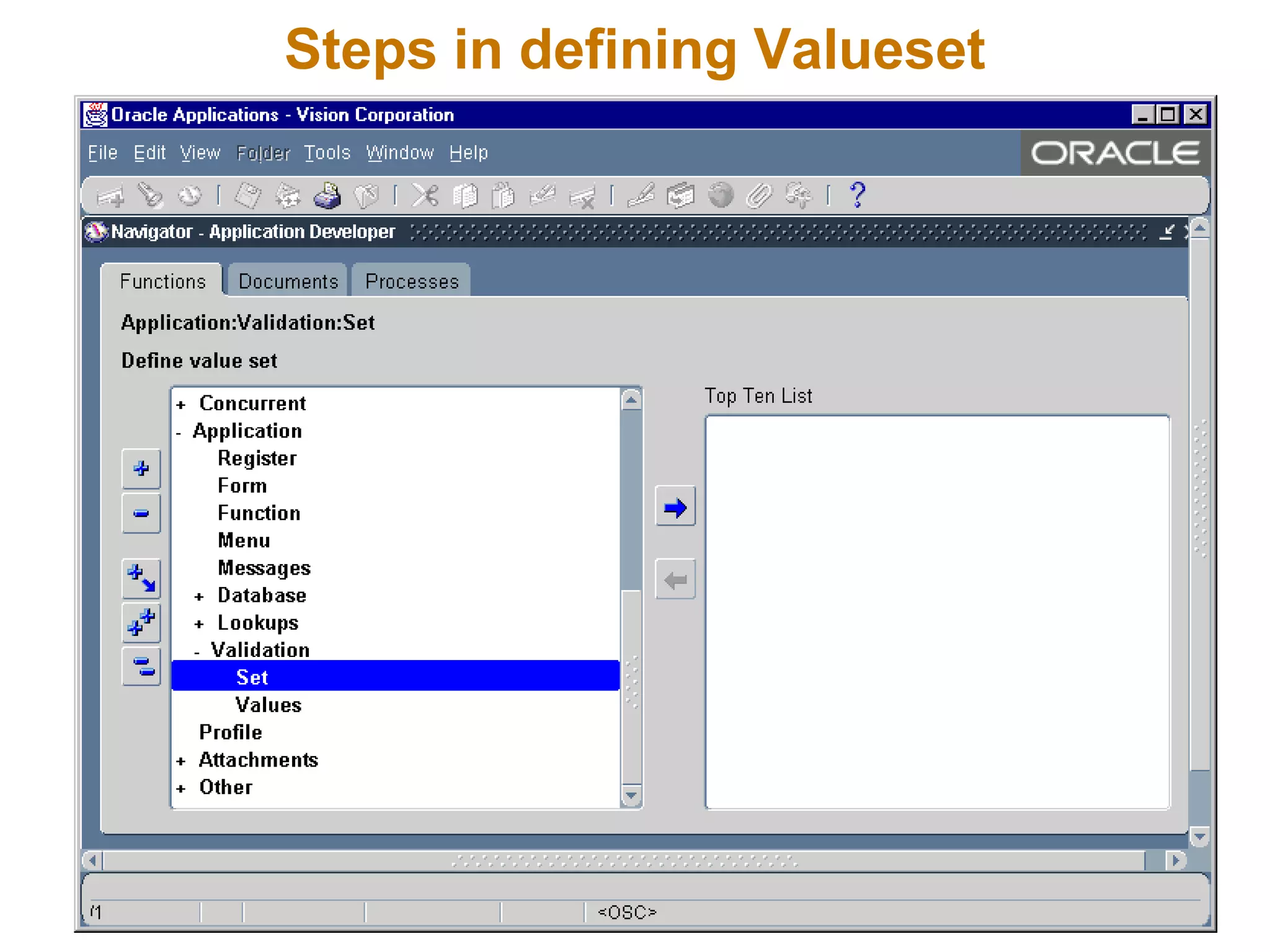Viewport: 1270px width, 952px height.
Task: Click the function tree scroll up arrow
Action: click(631, 400)
